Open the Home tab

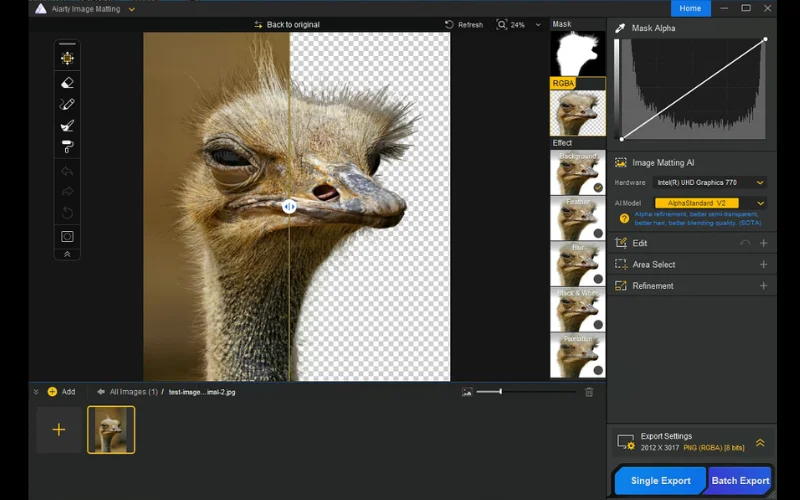pyautogui.click(x=690, y=8)
